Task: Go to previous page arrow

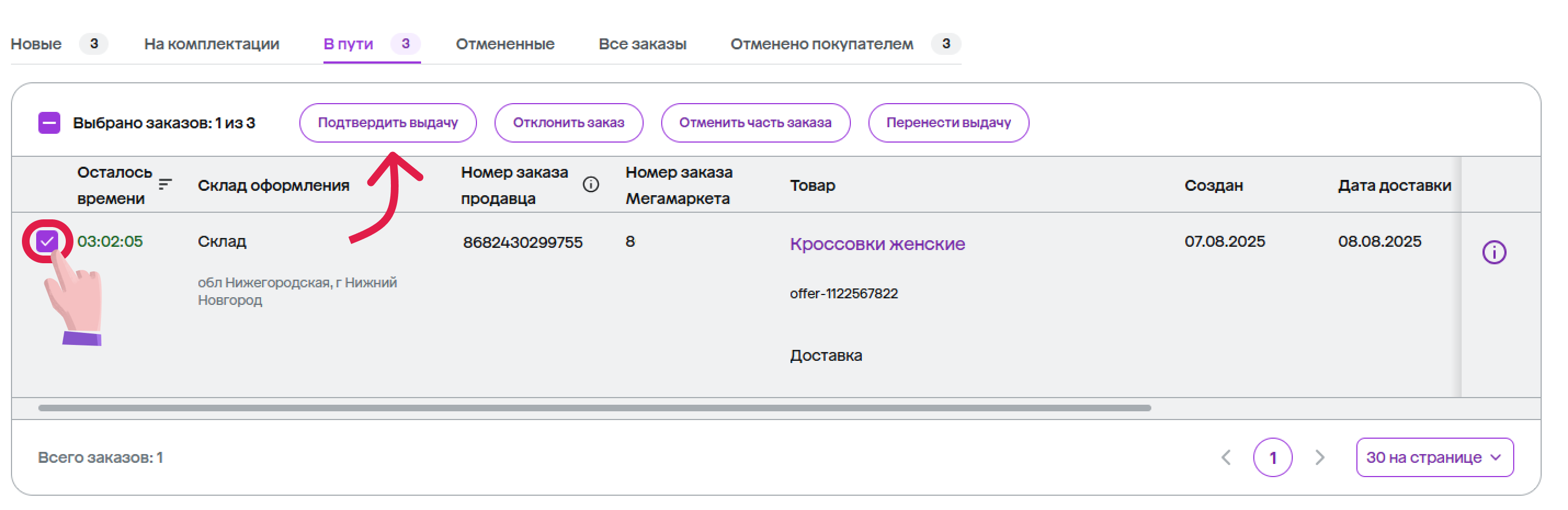Action: (1226, 457)
